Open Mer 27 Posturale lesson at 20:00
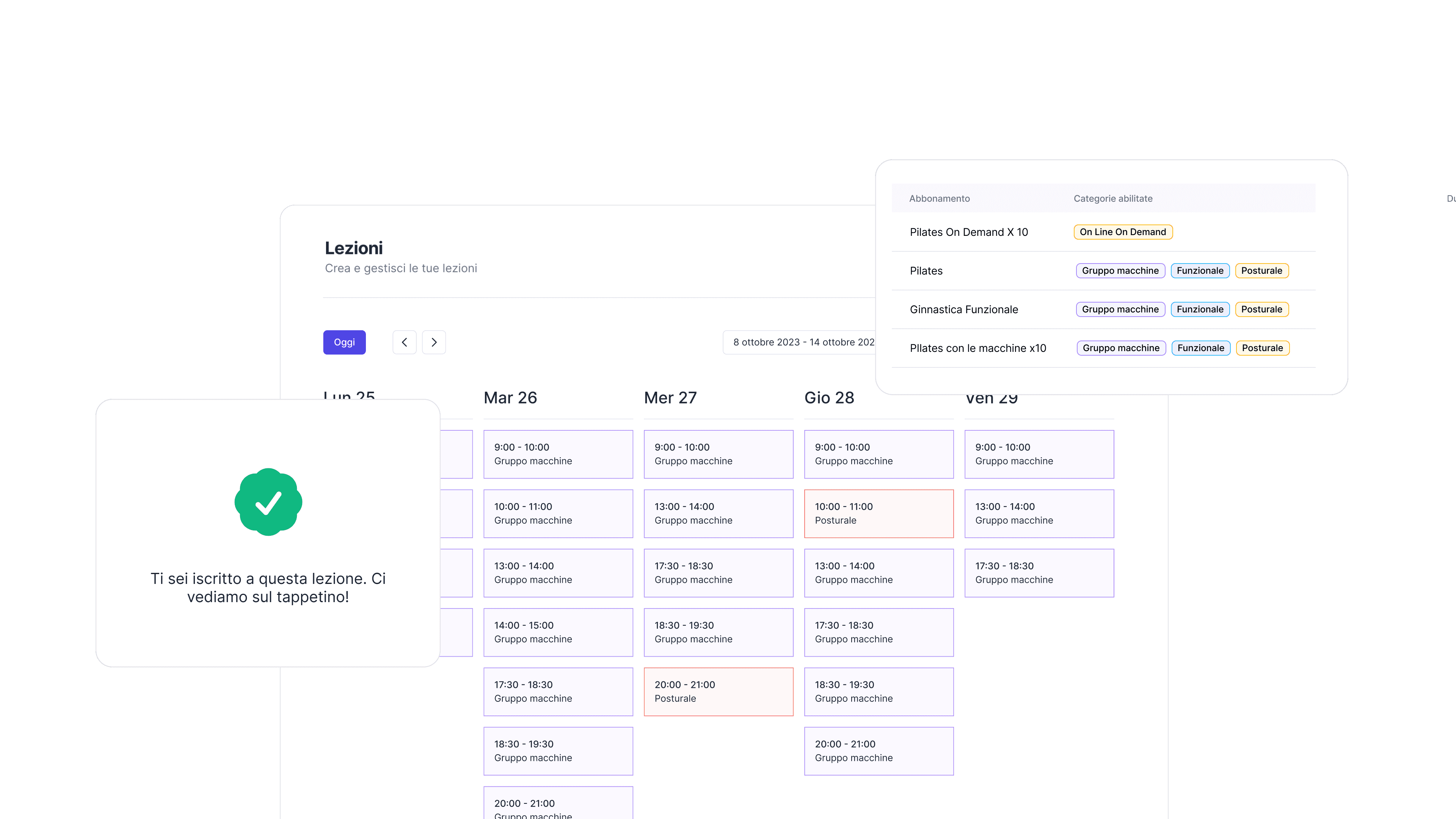1456x819 pixels. point(718,691)
